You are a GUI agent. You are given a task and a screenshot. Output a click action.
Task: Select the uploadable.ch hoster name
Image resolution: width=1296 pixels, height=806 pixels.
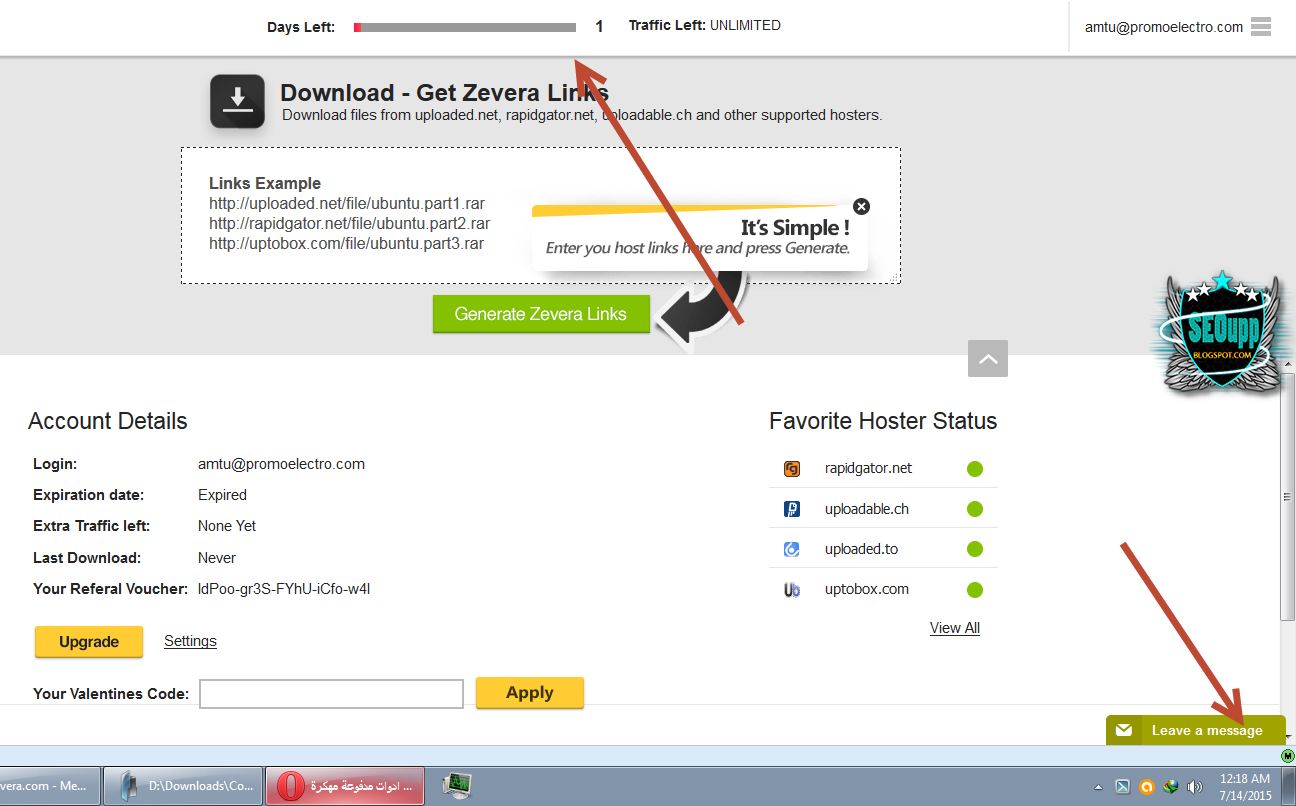pyautogui.click(x=867, y=509)
